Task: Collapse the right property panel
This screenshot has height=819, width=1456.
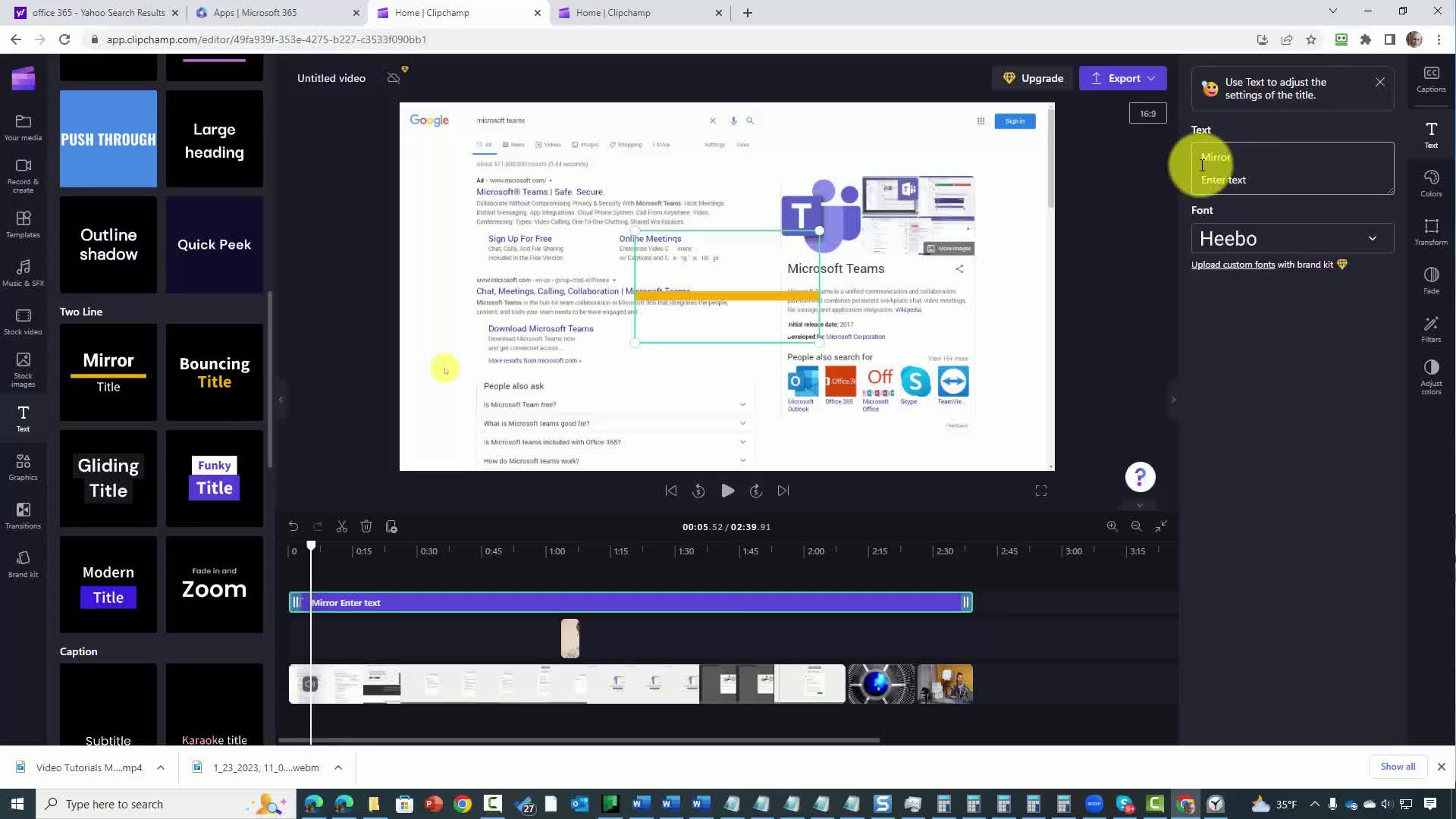Action: pos(1173,400)
